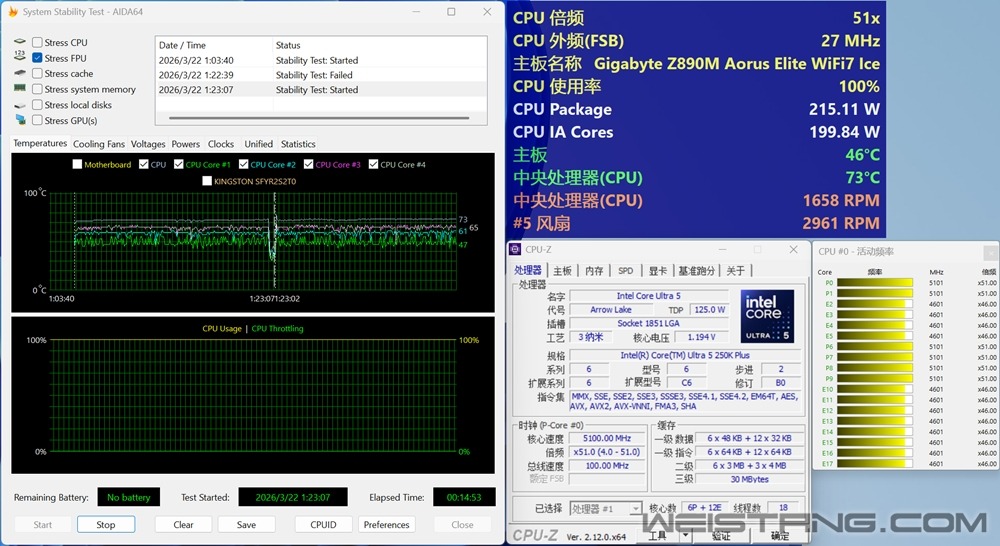Click the CPU-Z purple chip icon in title bar

(516, 249)
